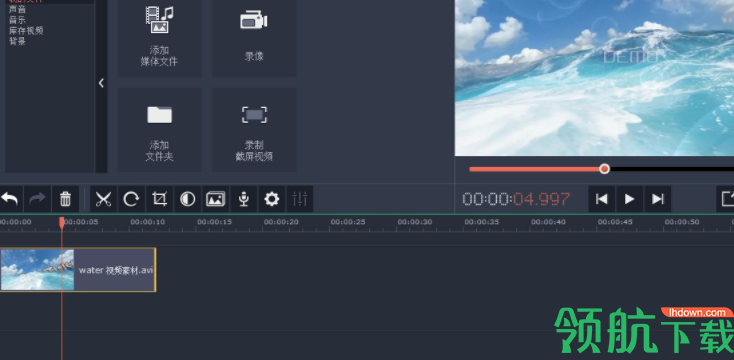Viewport: 734px width, 360px height.
Task: Click the ocean wave preview video
Action: click(595, 78)
